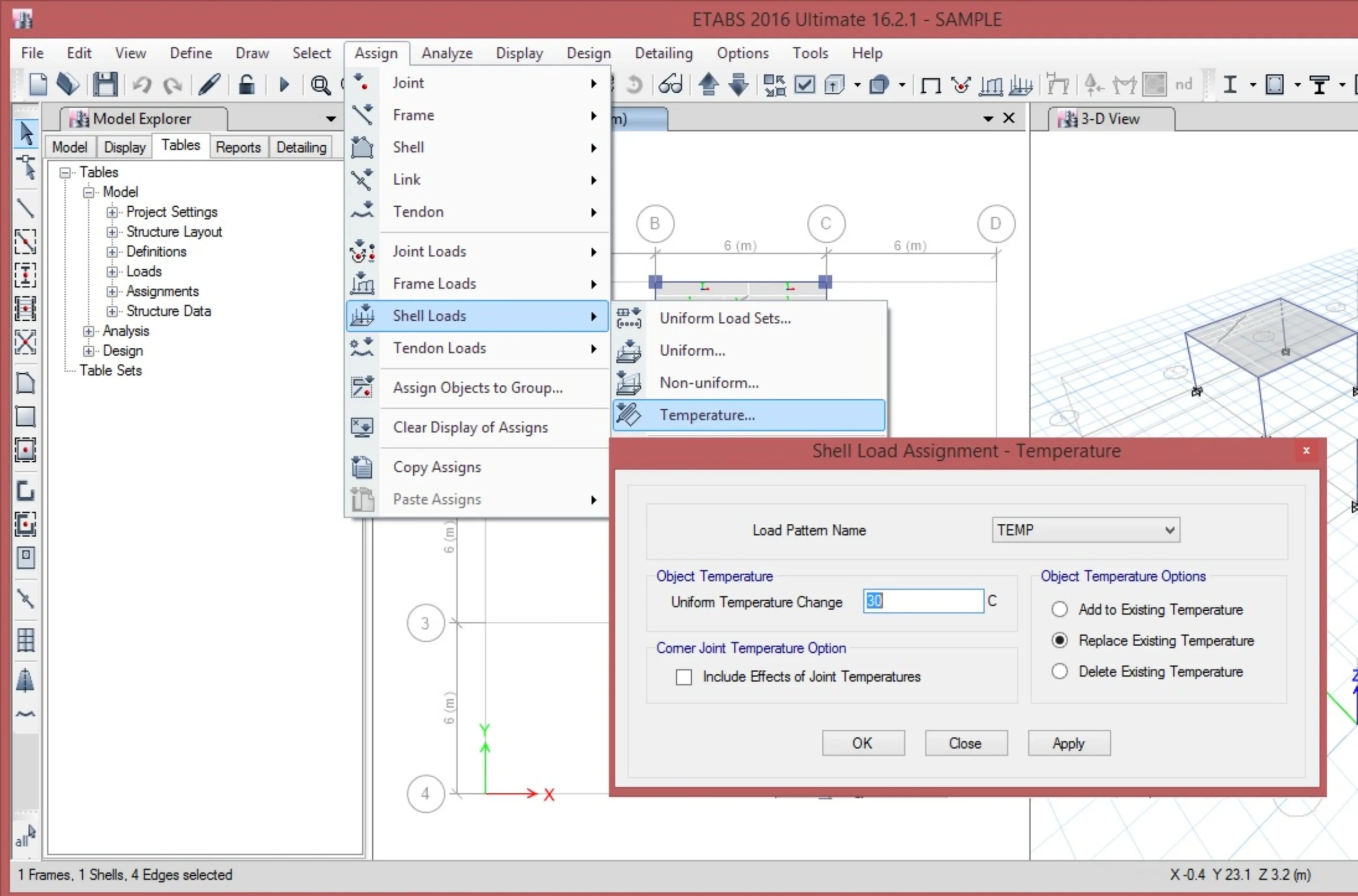1358x896 pixels.
Task: Select the pointer tool in left toolbar
Action: 26,133
